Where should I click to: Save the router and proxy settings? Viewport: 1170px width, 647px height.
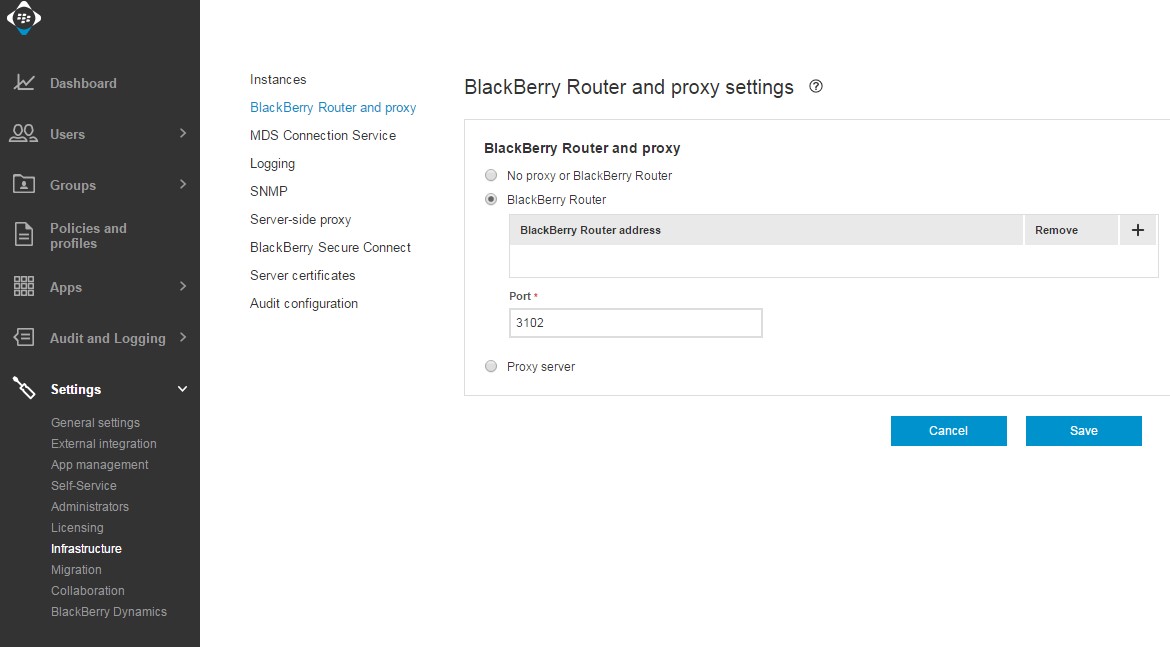[1083, 431]
